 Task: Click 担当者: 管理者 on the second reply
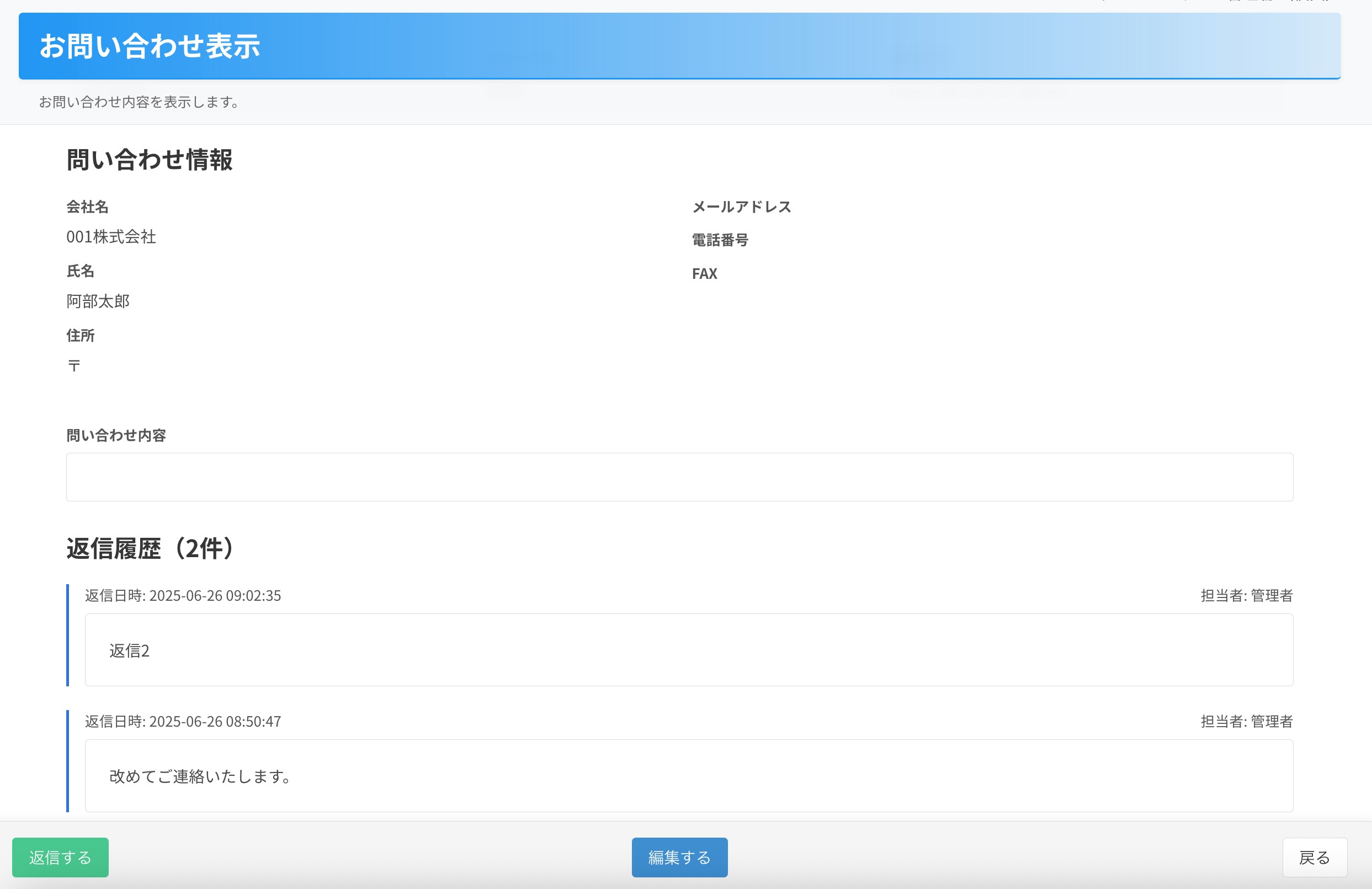[x=1246, y=721]
